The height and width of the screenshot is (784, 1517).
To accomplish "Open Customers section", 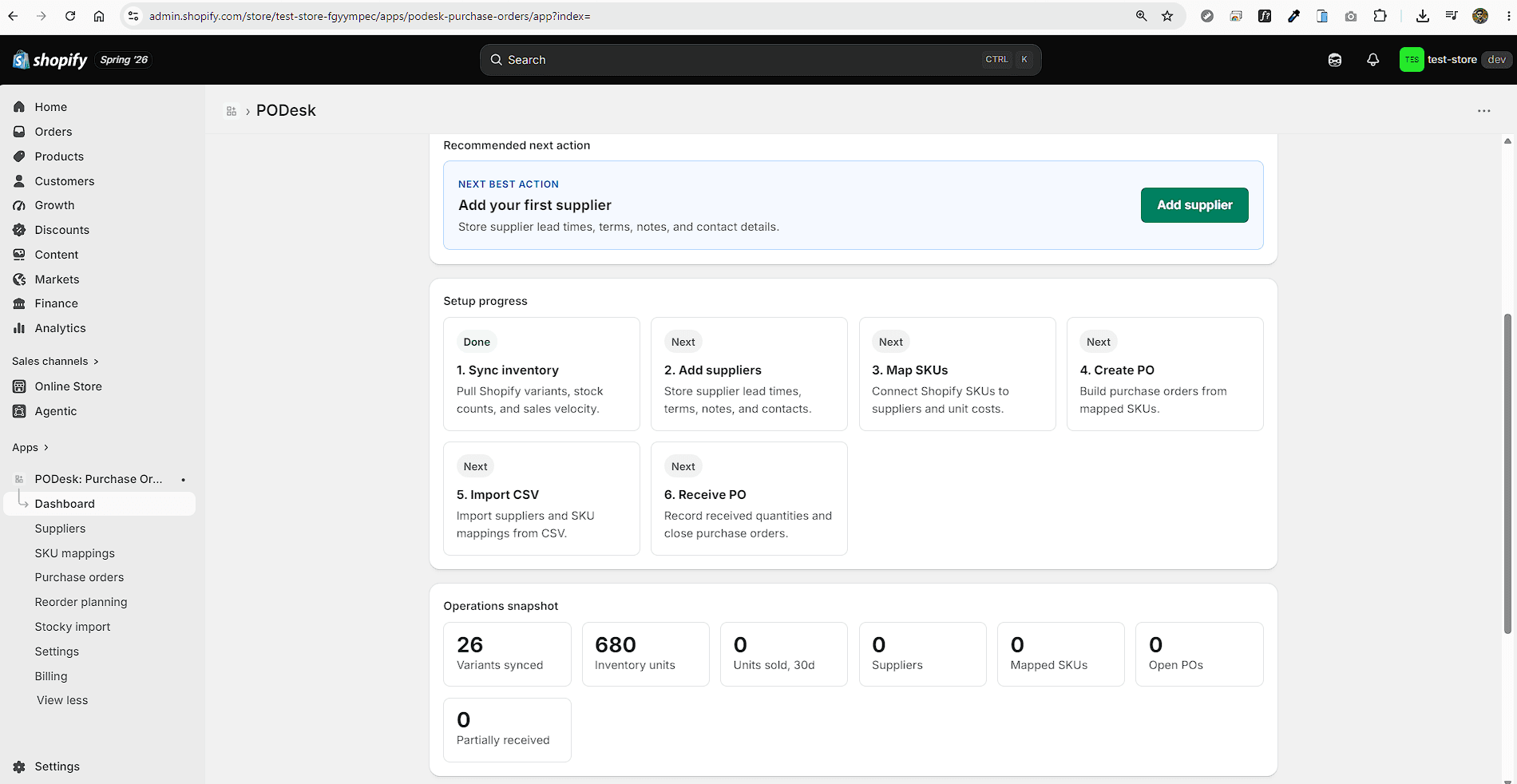I will pyautogui.click(x=64, y=181).
